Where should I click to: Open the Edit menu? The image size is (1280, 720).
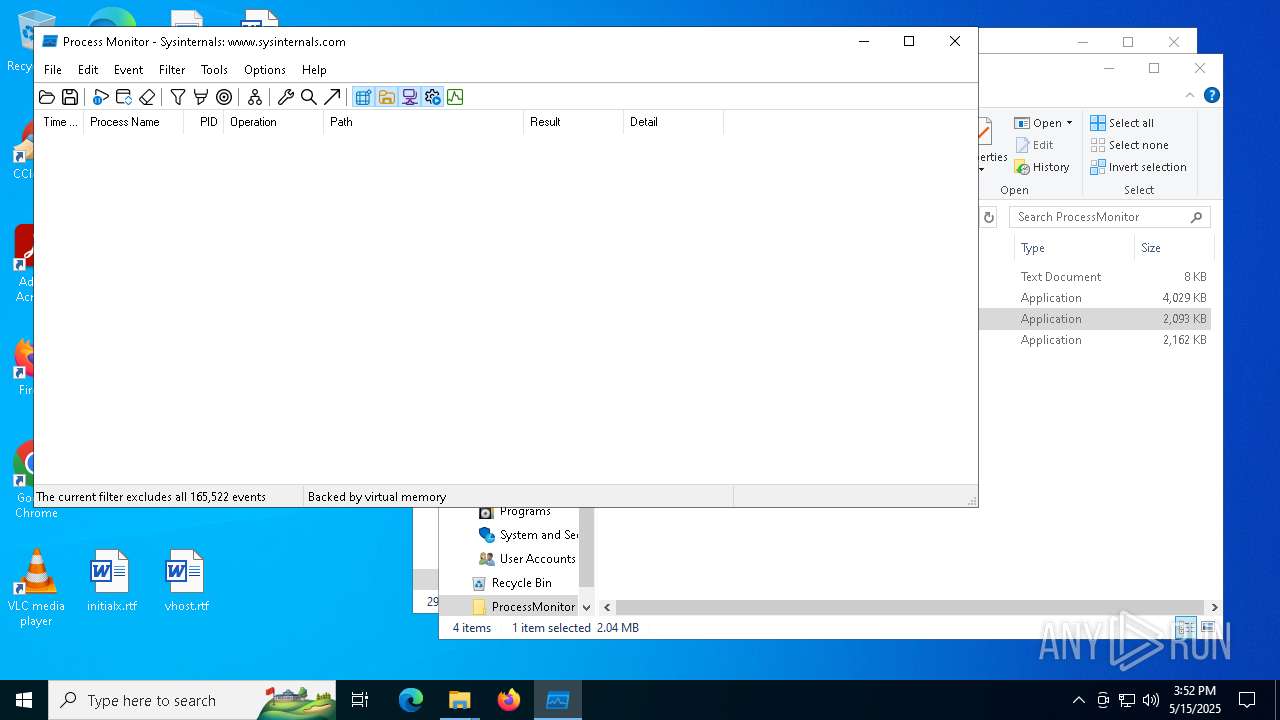(x=88, y=70)
